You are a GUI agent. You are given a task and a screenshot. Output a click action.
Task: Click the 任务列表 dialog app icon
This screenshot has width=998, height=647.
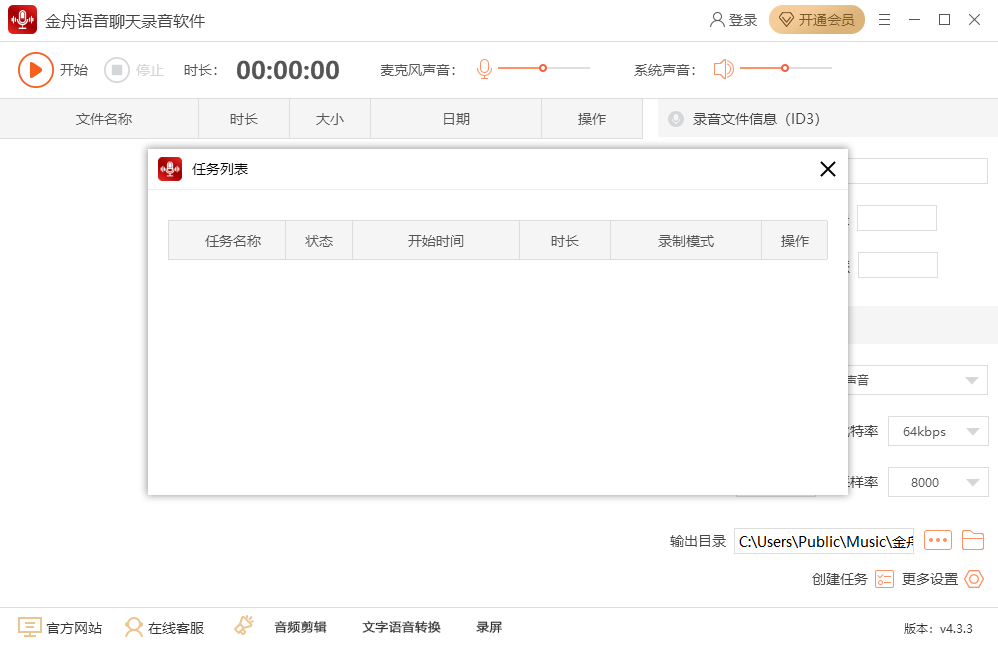(x=170, y=169)
